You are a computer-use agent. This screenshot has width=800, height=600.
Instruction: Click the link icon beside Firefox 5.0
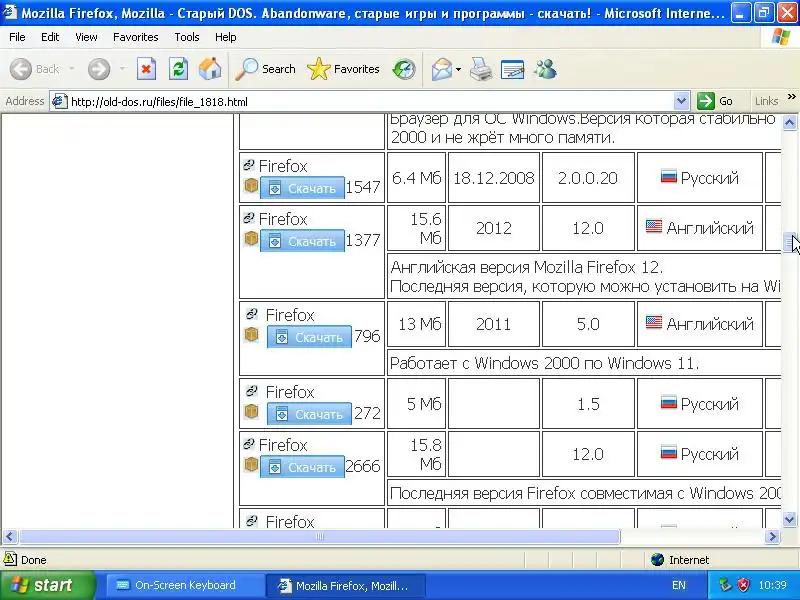point(252,314)
